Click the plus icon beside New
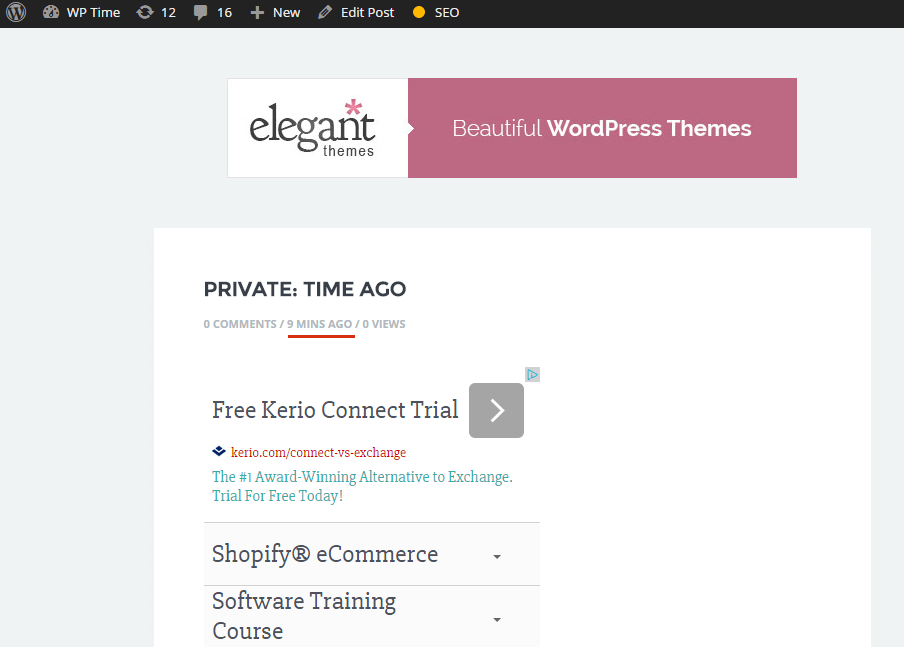The width and height of the screenshot is (904, 647). 257,13
